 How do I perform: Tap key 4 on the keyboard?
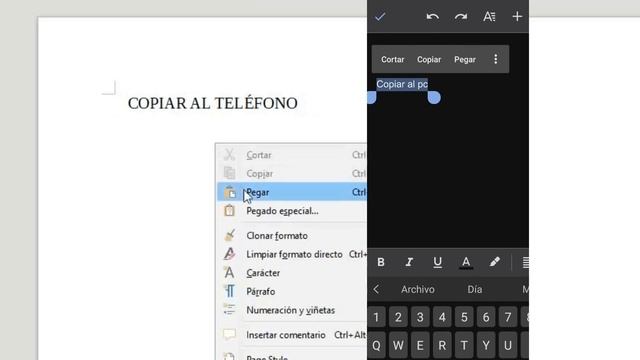point(442,317)
